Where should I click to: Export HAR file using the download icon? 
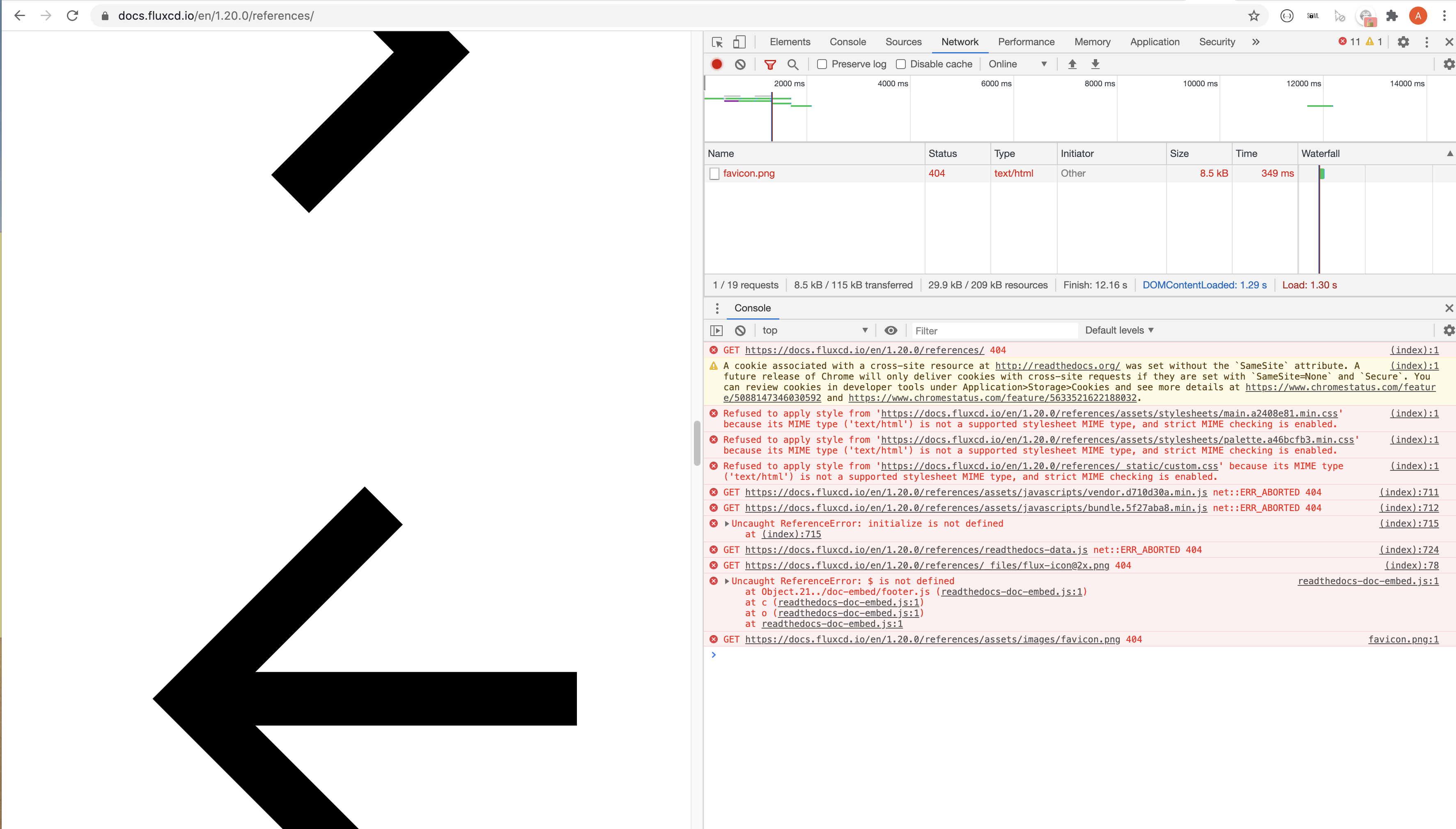pyautogui.click(x=1095, y=64)
